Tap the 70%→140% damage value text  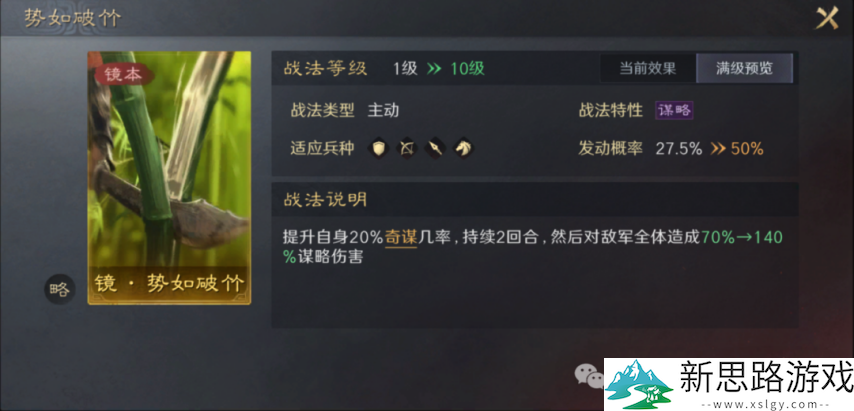click(533, 247)
